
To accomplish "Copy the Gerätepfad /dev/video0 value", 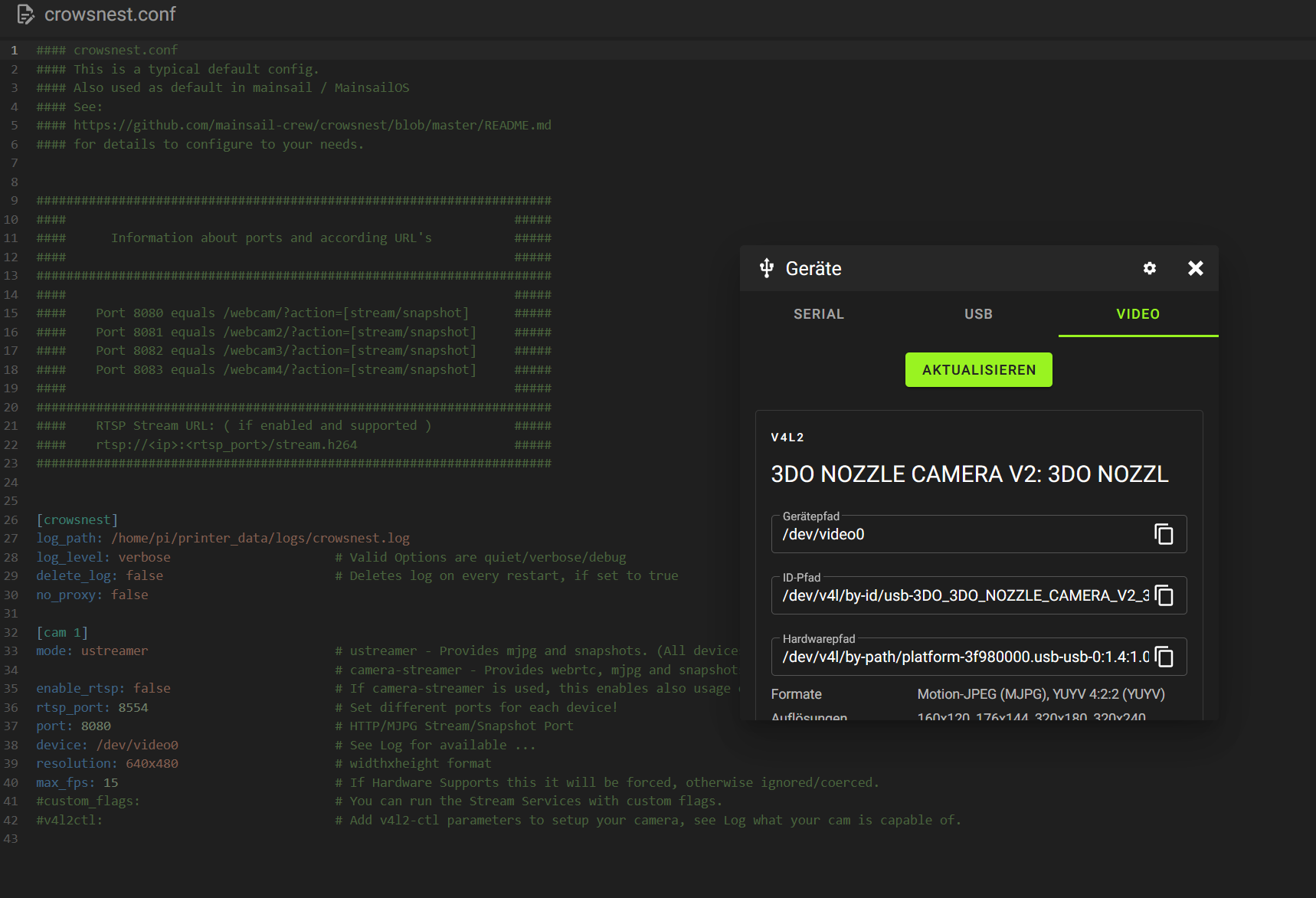I will pos(1164,534).
